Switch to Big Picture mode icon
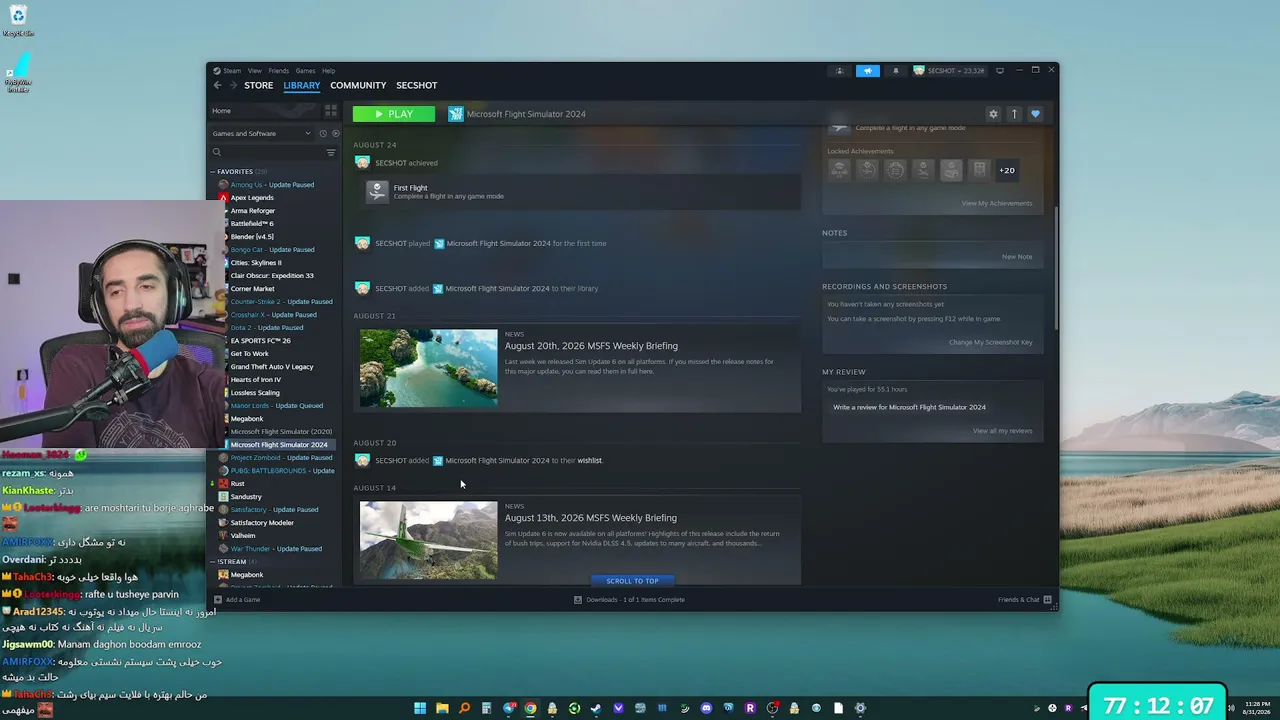Screen dimensions: 1280x720 pyautogui.click(x=999, y=71)
